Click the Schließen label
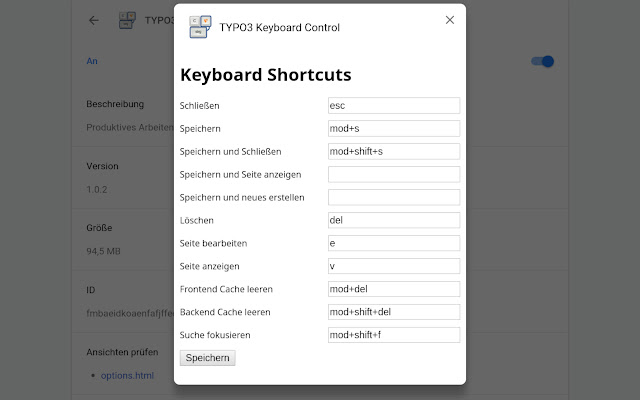 (200, 106)
